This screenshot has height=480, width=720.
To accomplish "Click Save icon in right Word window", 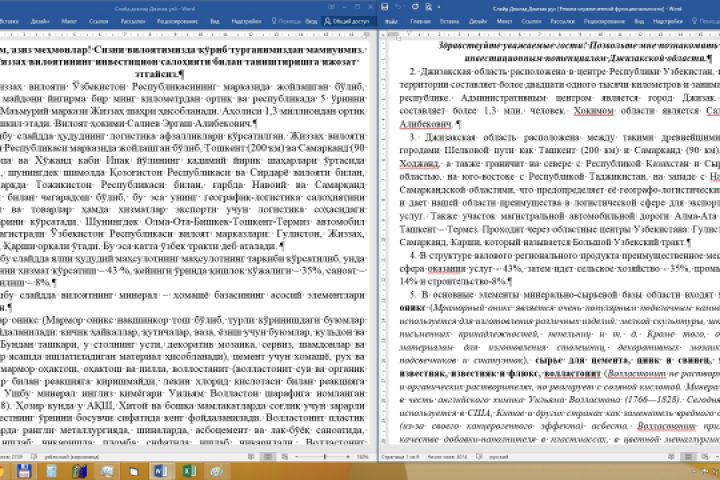I will [385, 7].
